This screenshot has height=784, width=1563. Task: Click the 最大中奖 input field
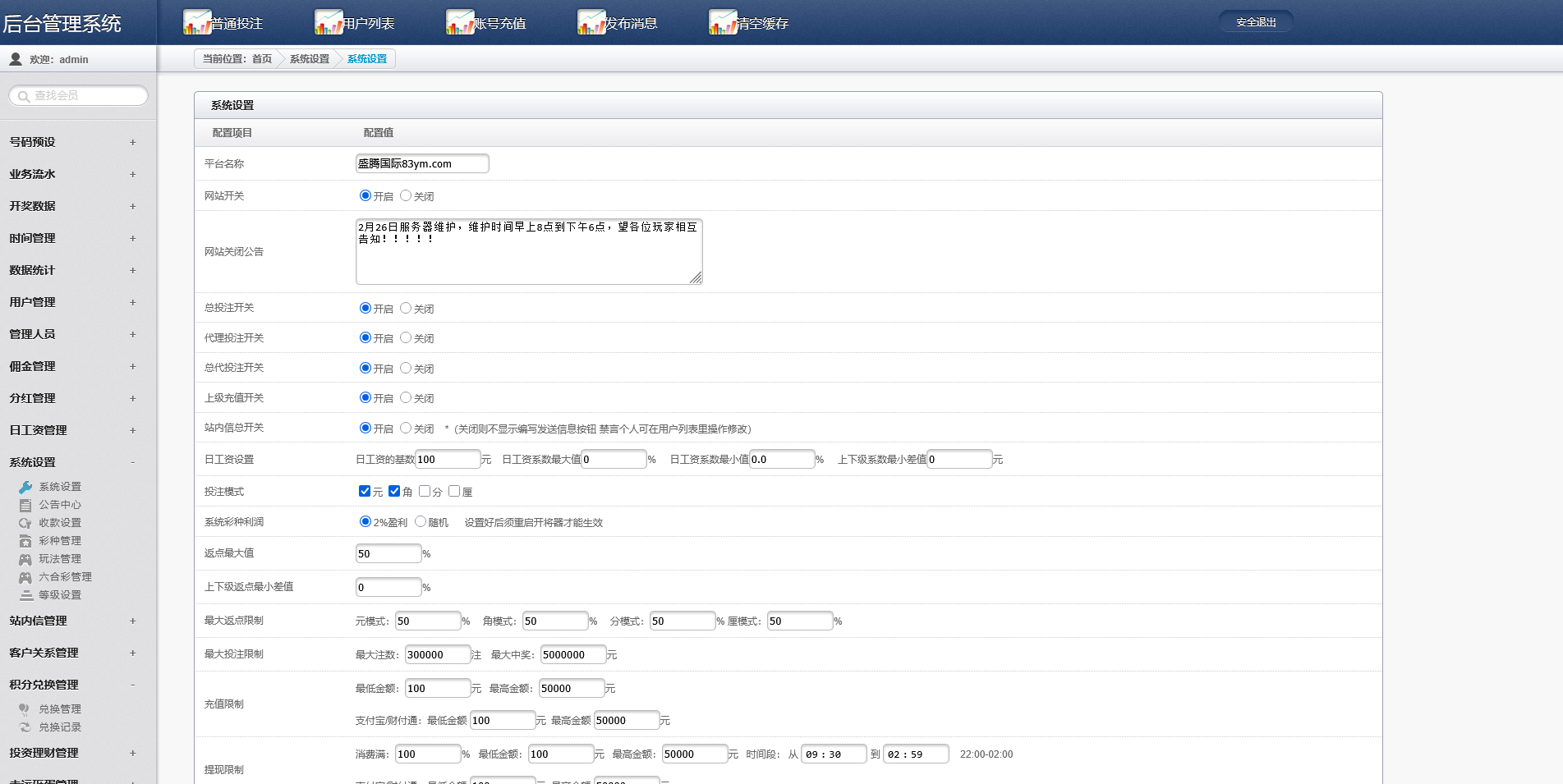573,654
